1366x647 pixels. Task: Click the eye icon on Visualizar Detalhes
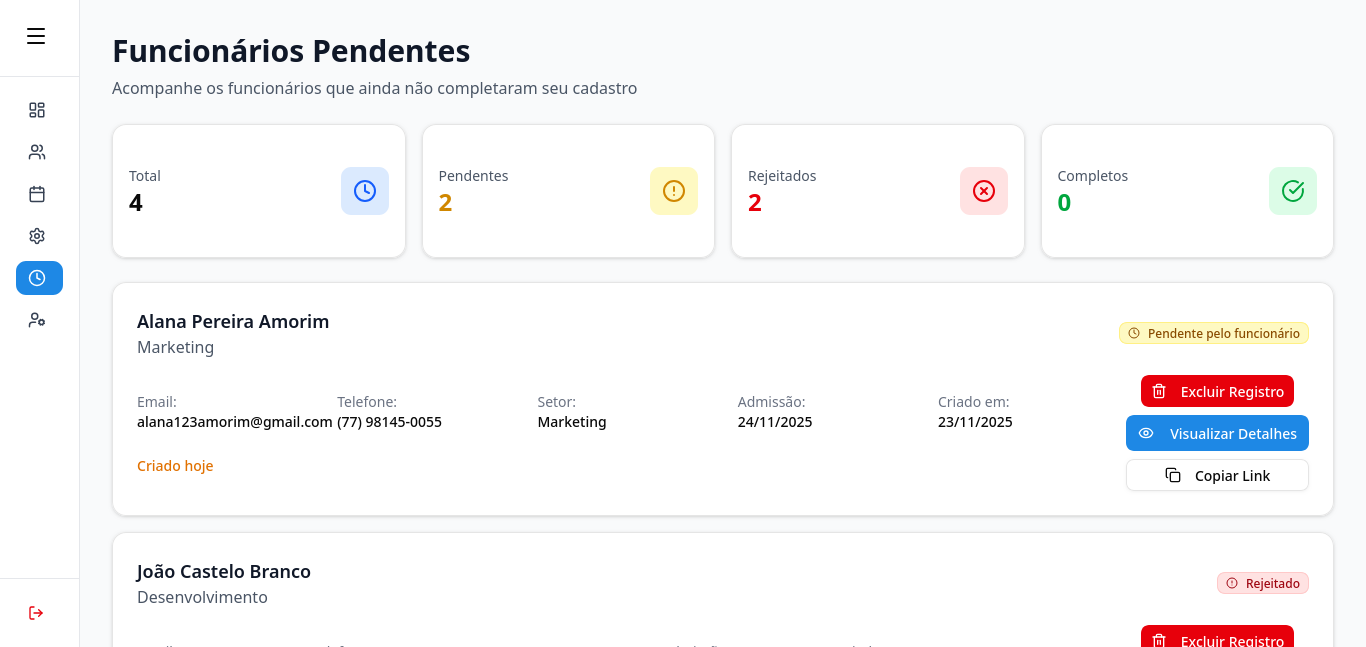(x=1146, y=433)
